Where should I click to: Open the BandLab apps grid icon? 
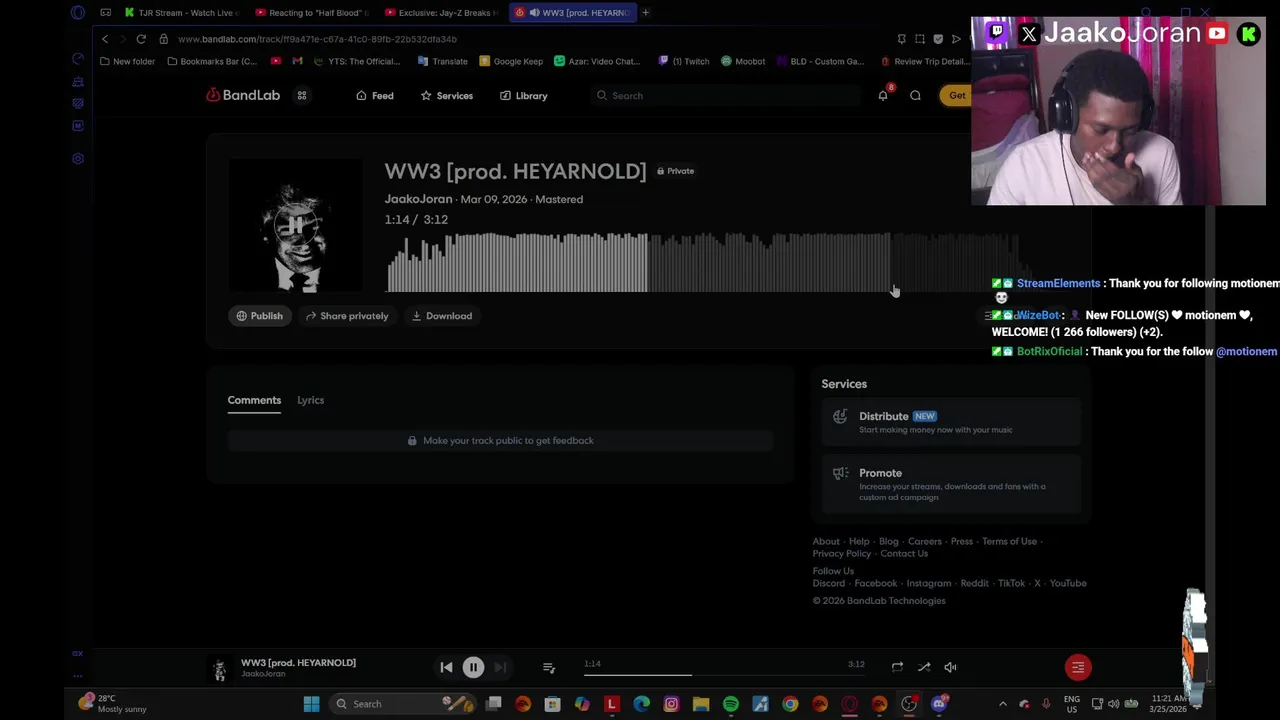(x=302, y=95)
